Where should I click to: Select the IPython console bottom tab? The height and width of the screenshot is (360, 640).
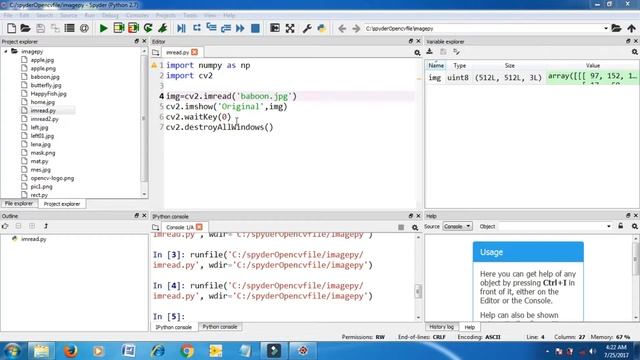173,327
